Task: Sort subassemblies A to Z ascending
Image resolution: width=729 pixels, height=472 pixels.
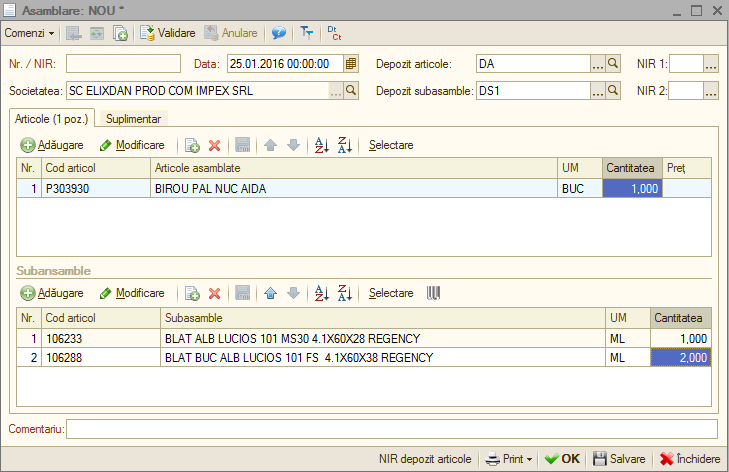Action: click(322, 293)
